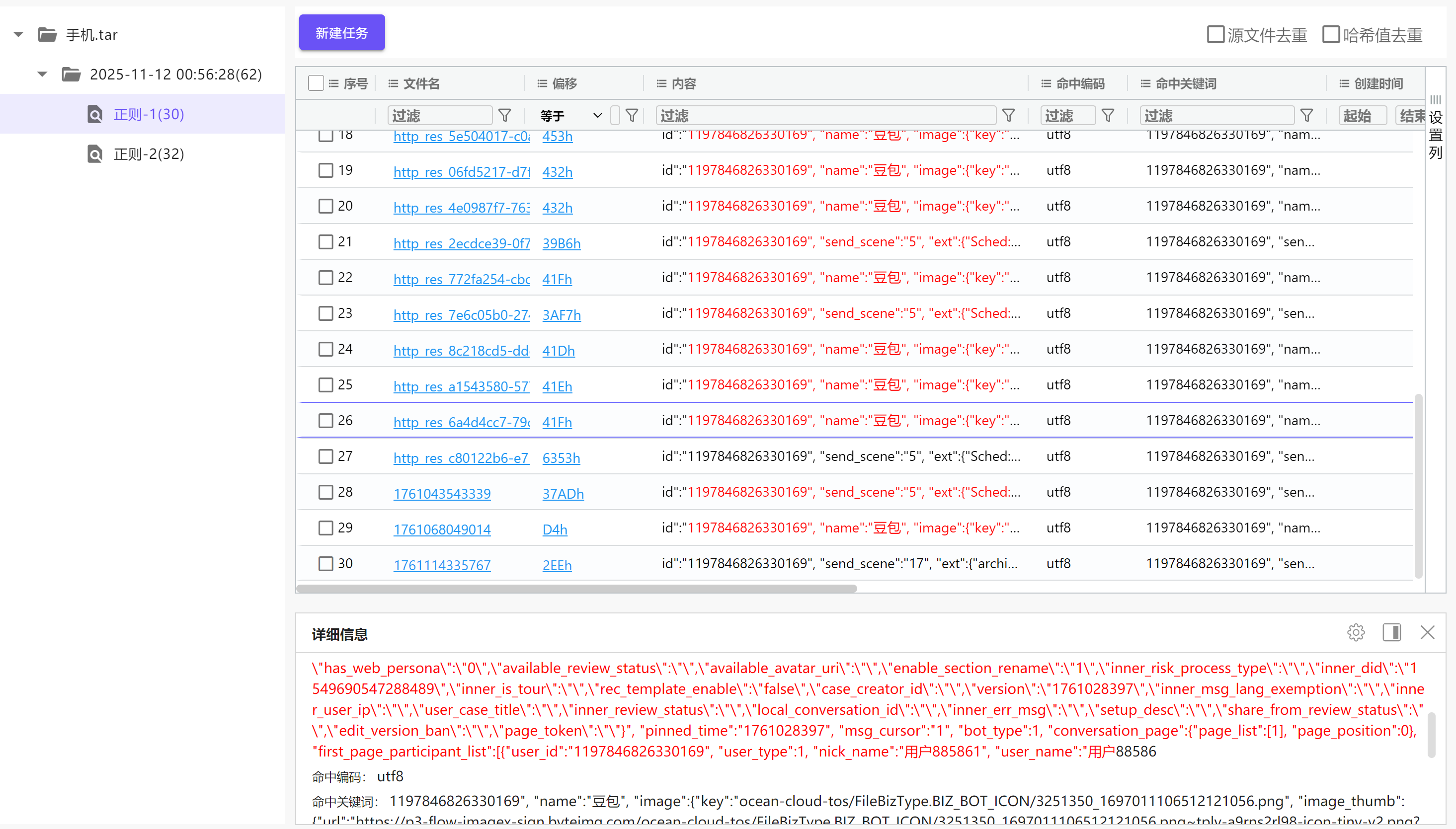Select the 正则-1(30) tree item
Screen dimensions: 1456x829
(148, 114)
